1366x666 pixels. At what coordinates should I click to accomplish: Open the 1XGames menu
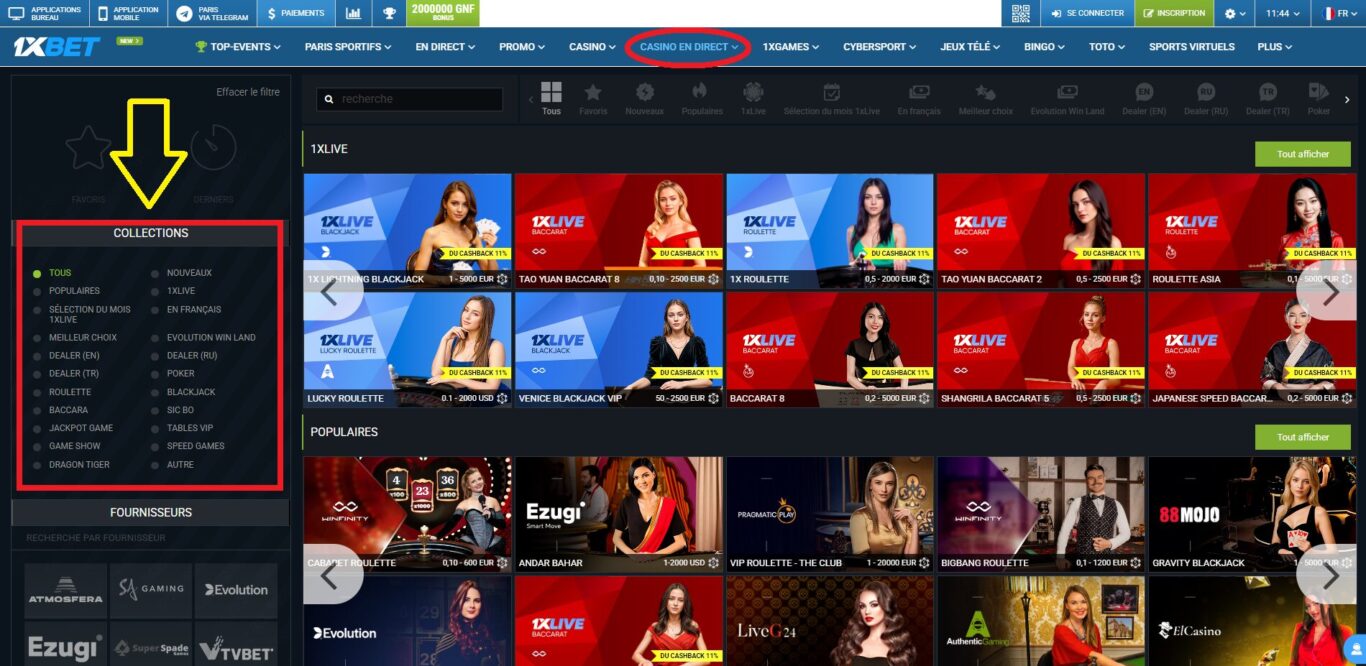click(x=790, y=47)
